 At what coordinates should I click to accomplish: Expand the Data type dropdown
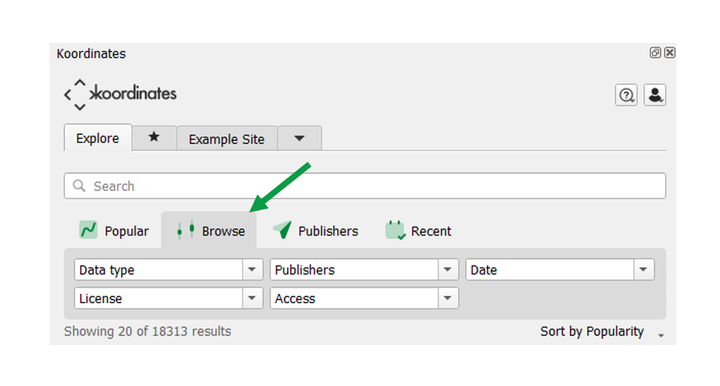coord(169,269)
